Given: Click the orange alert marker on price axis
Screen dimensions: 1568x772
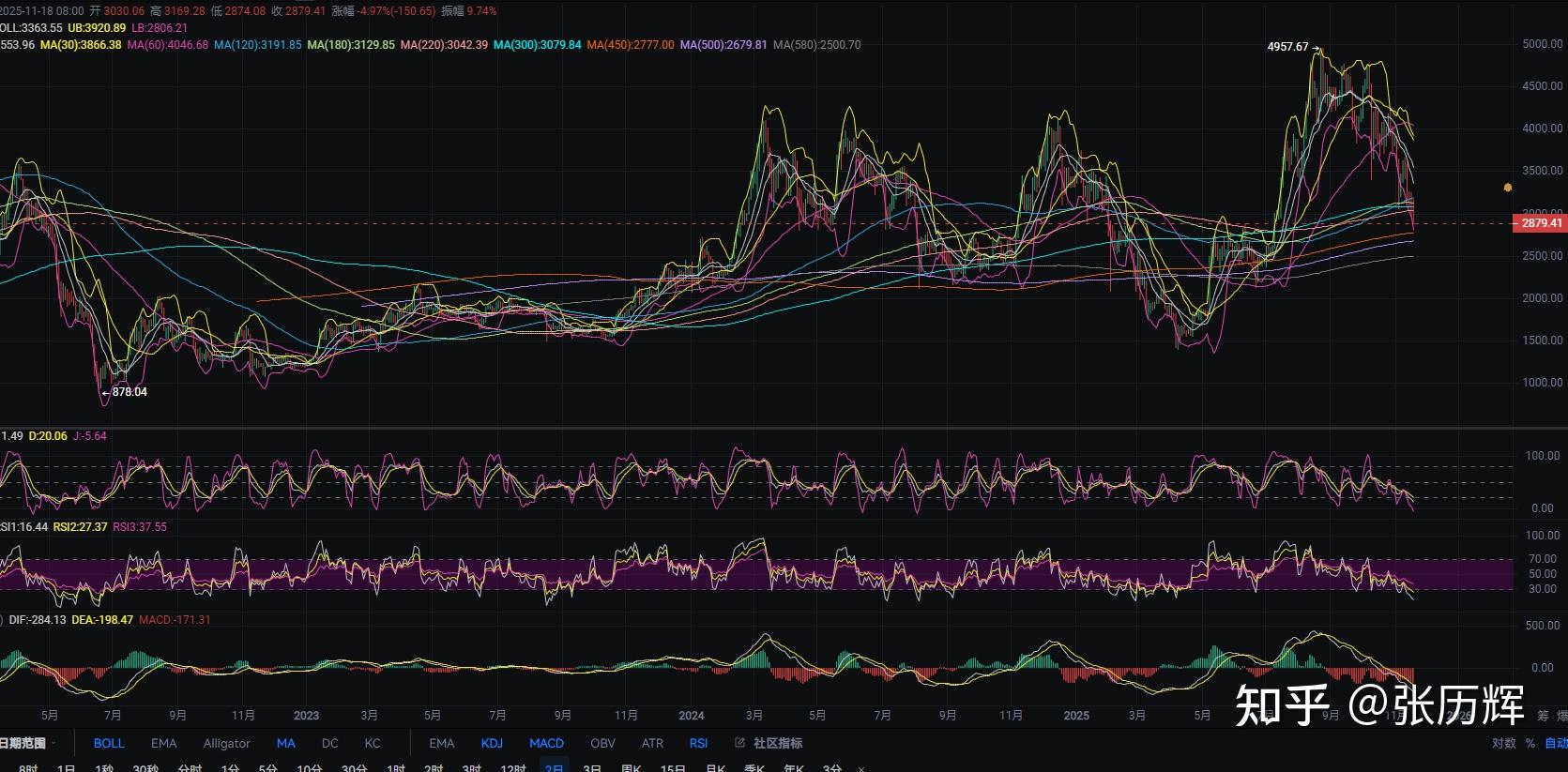Looking at the screenshot, I should coord(1507,188).
